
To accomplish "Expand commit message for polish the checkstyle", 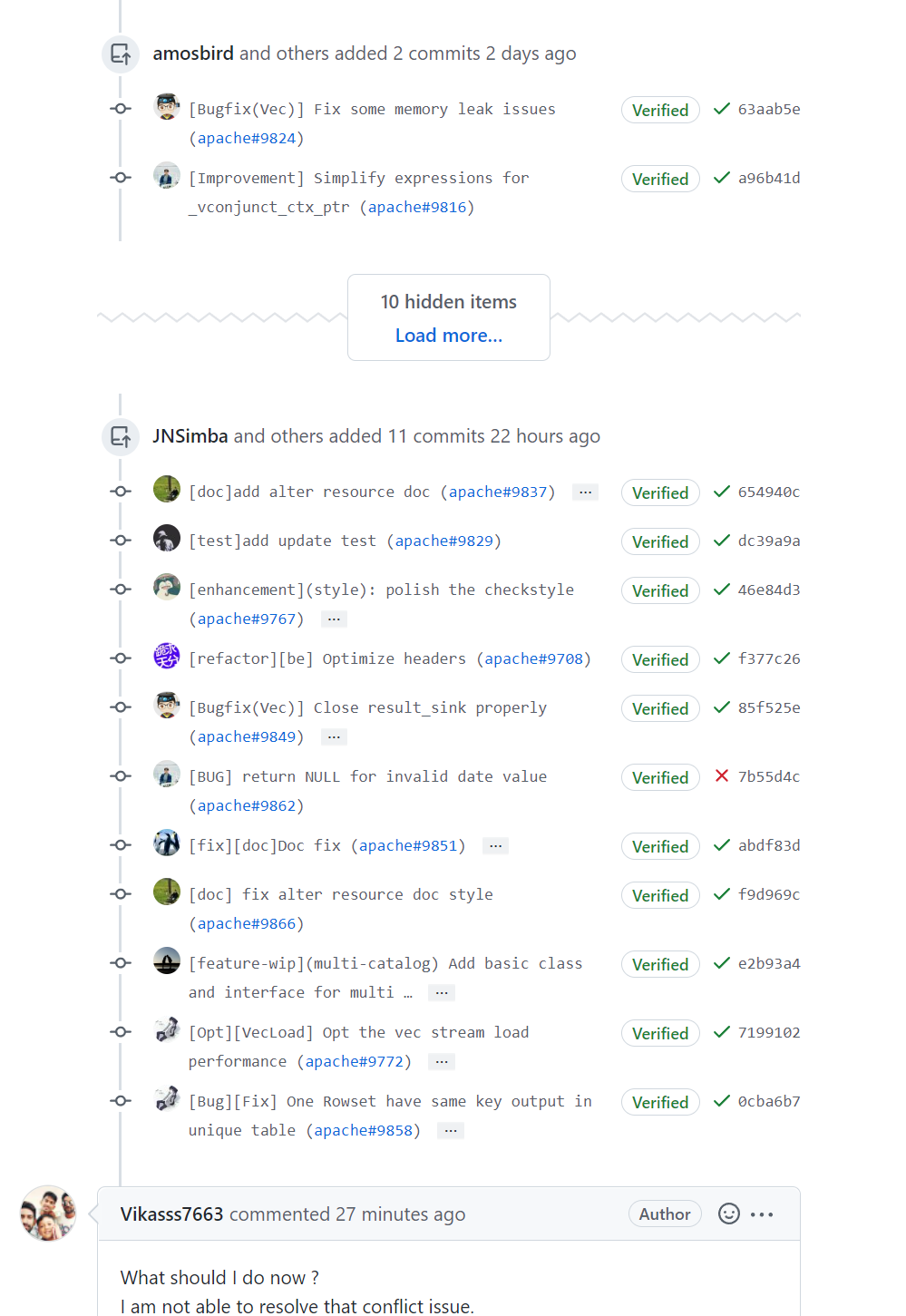I will (334, 619).
